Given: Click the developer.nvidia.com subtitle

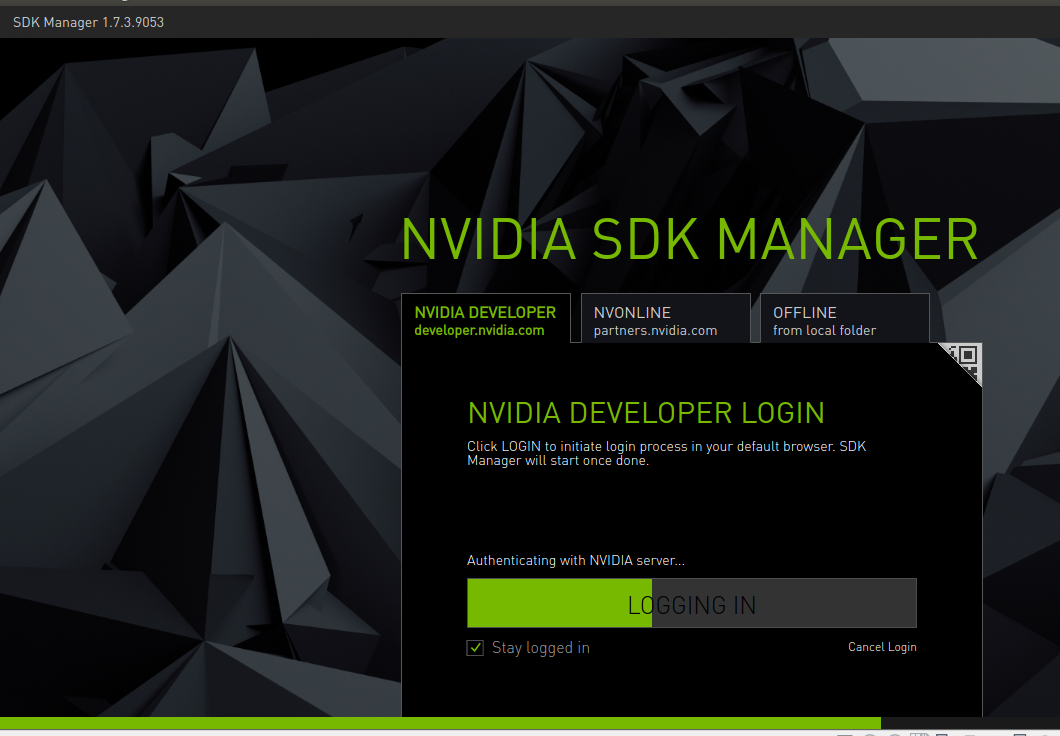Looking at the screenshot, I should 479,330.
